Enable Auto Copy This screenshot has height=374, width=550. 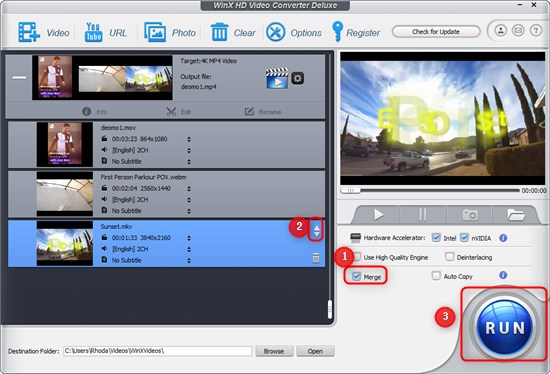pyautogui.click(x=436, y=275)
